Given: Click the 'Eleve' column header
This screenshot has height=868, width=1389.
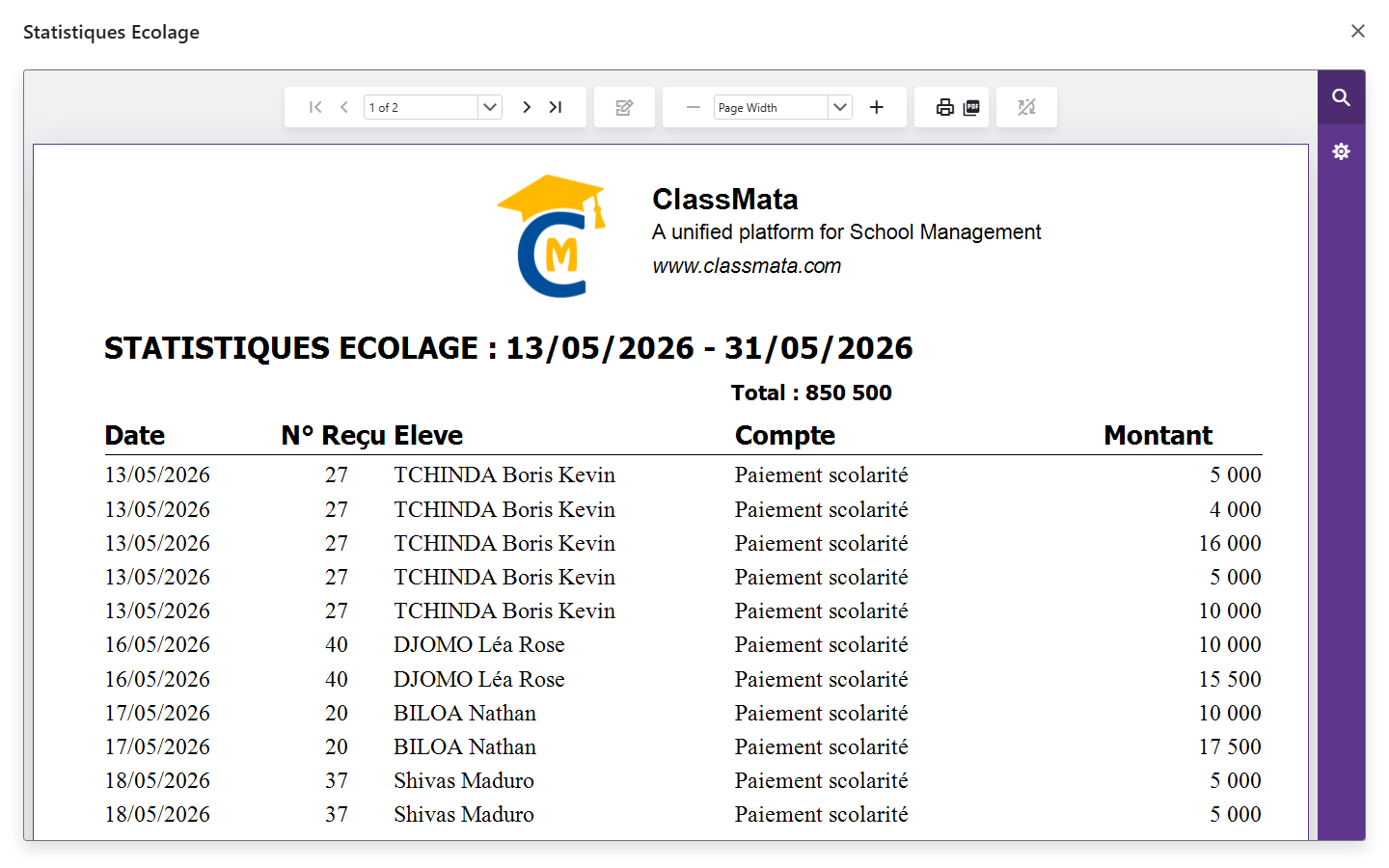Looking at the screenshot, I should click(428, 436).
